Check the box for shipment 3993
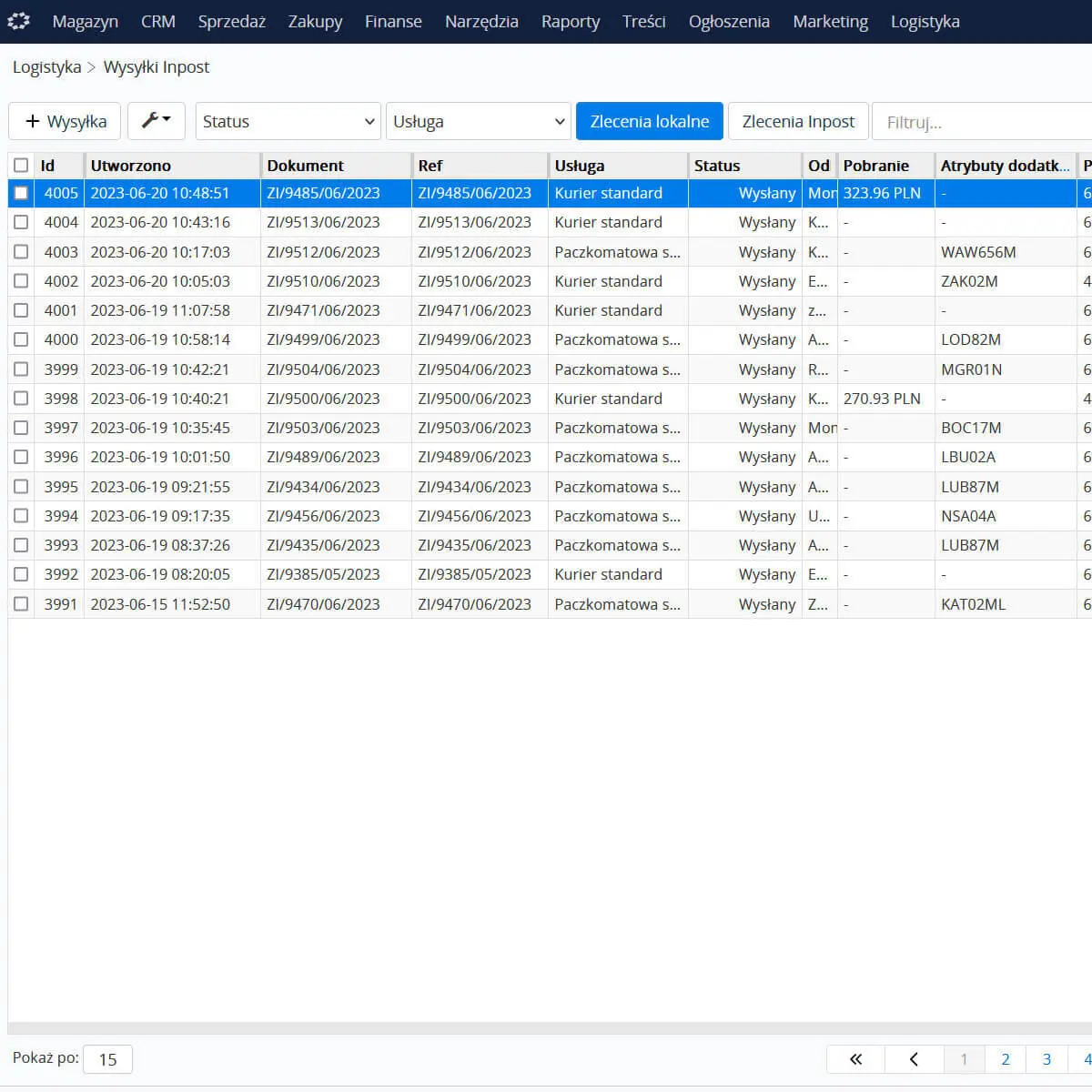This screenshot has width=1092, height=1092. pos(21,545)
